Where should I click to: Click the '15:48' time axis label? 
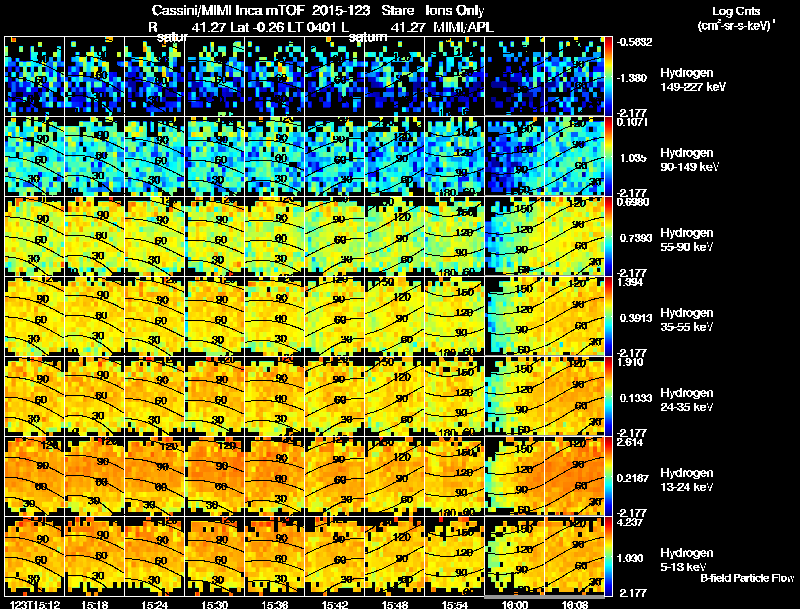point(394,604)
